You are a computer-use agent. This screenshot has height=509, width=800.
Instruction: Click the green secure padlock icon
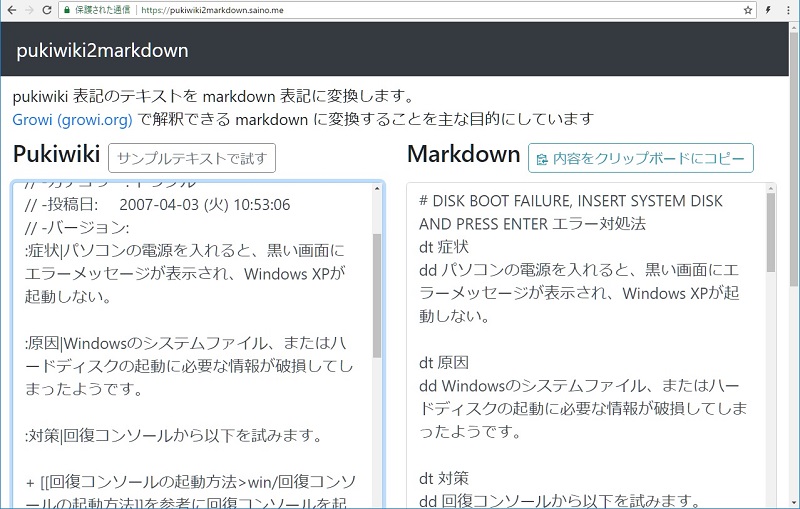coord(67,10)
